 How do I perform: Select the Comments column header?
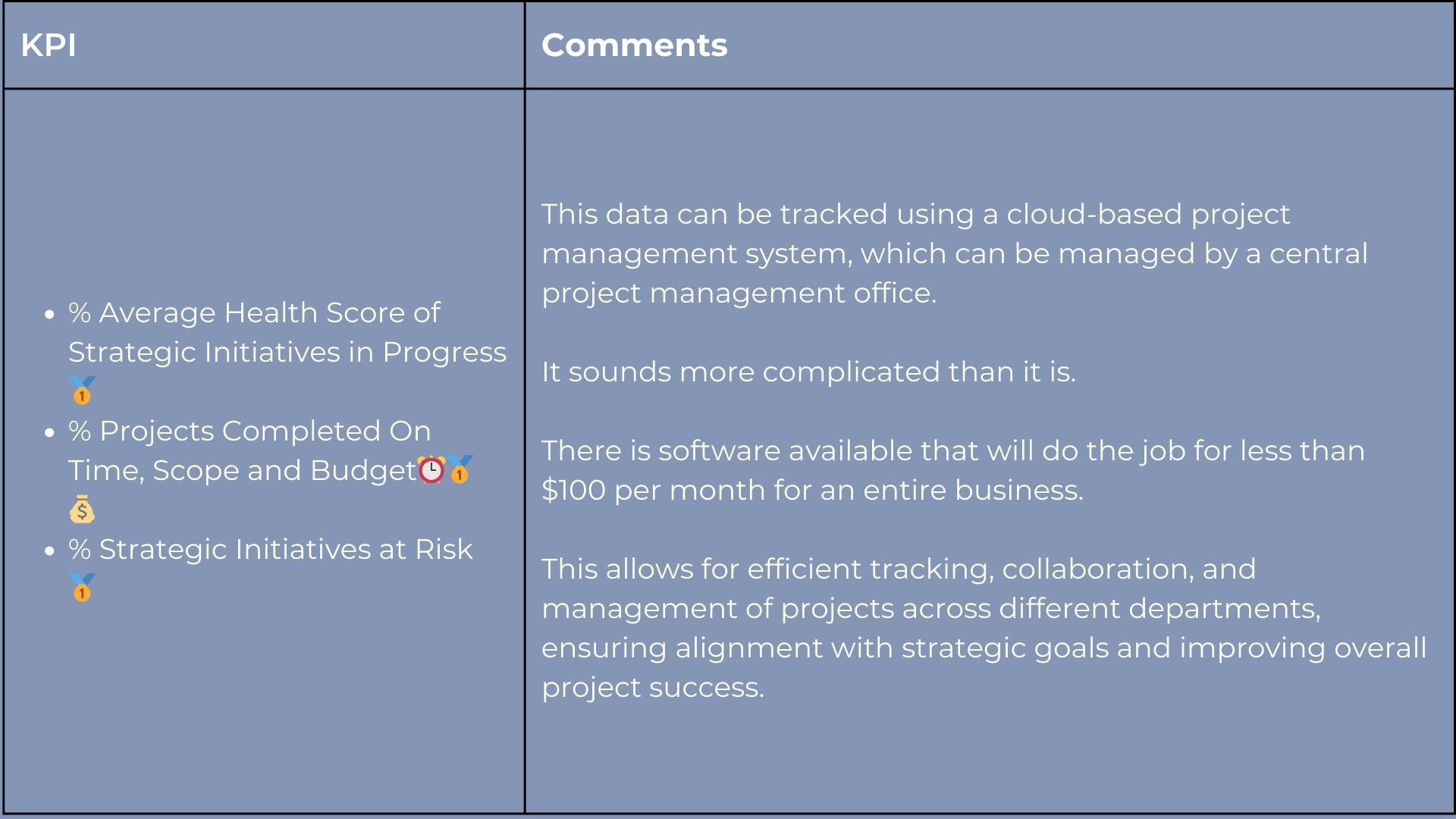pyautogui.click(x=634, y=45)
